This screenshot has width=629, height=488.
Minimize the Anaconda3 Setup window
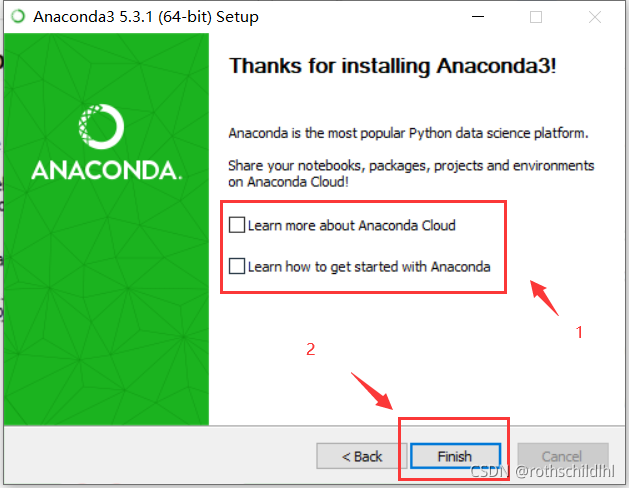[478, 17]
